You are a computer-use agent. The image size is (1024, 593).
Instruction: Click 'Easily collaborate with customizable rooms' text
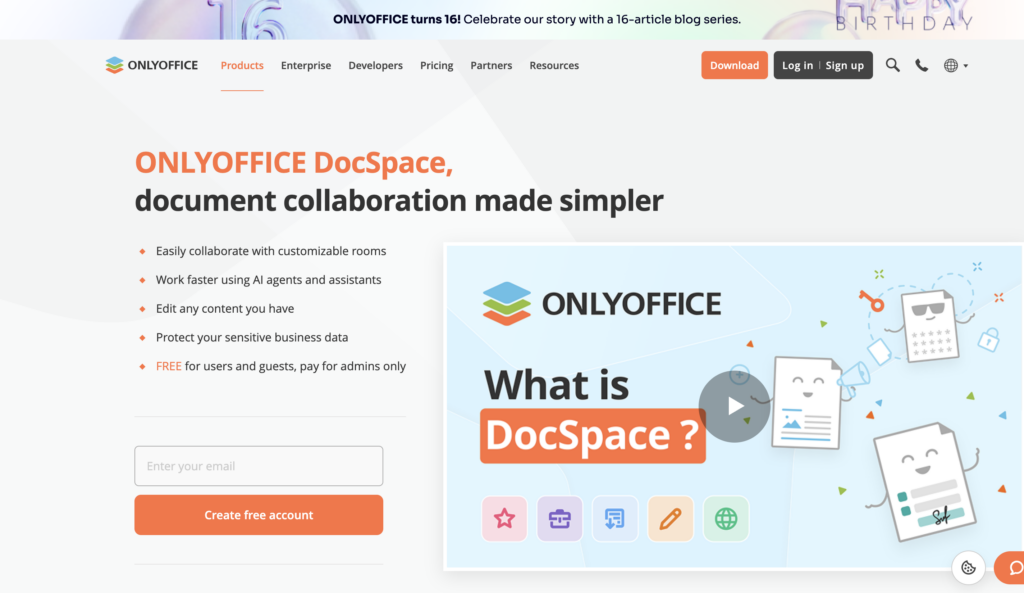click(271, 251)
